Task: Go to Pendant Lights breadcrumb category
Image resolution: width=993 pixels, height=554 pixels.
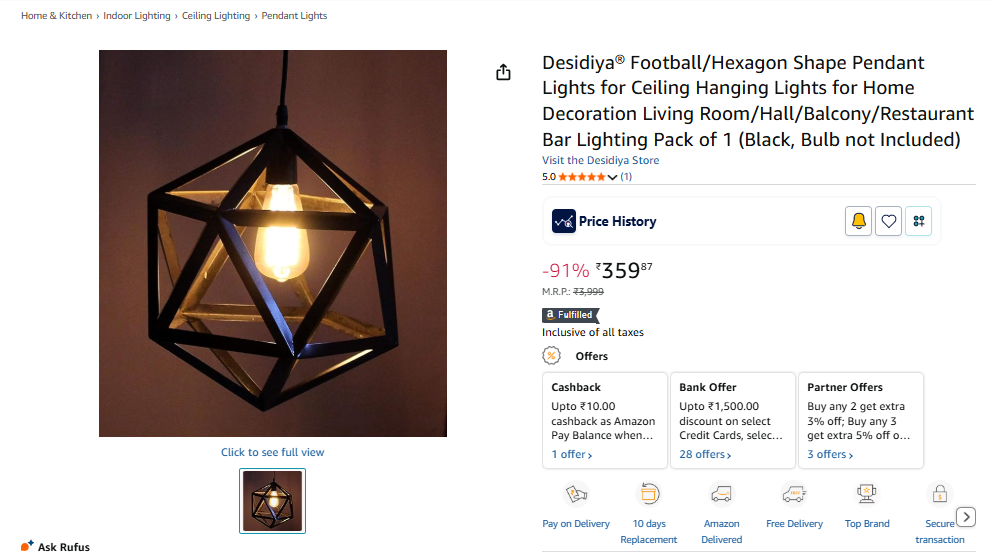Action: [294, 16]
